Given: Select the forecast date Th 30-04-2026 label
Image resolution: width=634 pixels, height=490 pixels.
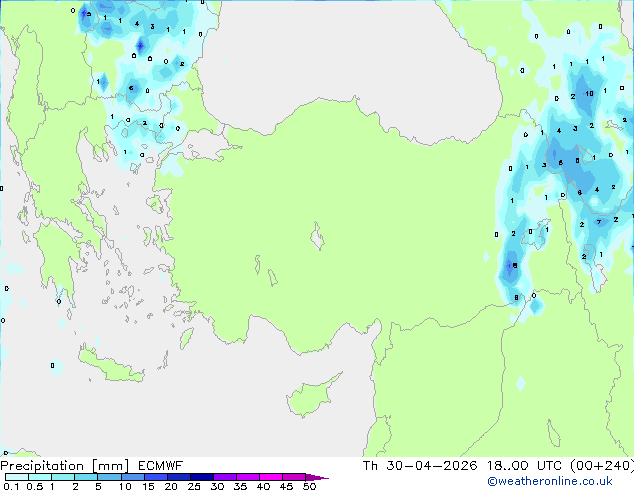Looking at the screenshot, I should coord(420,466).
